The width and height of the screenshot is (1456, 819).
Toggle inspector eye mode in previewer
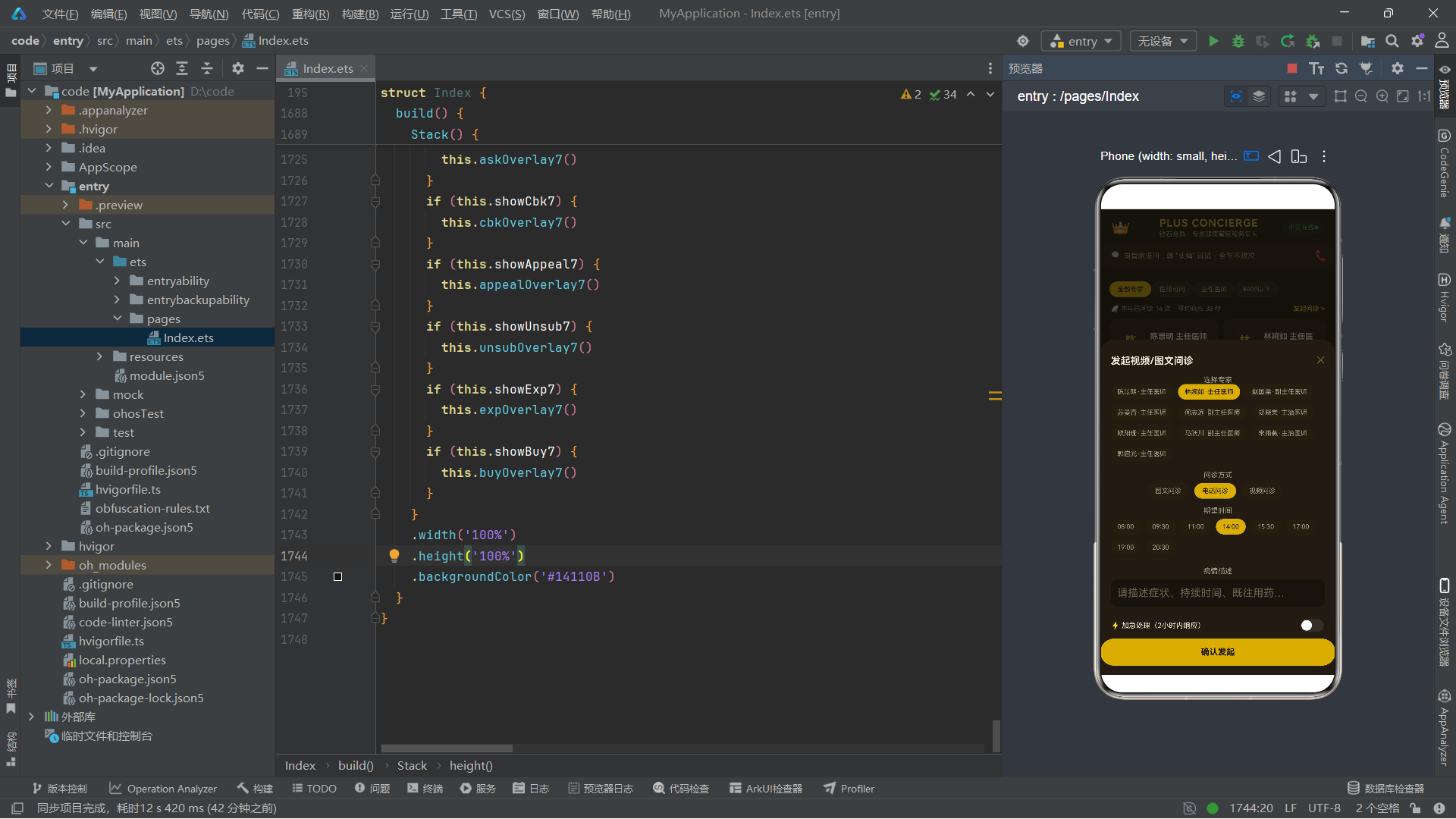pyautogui.click(x=1236, y=96)
